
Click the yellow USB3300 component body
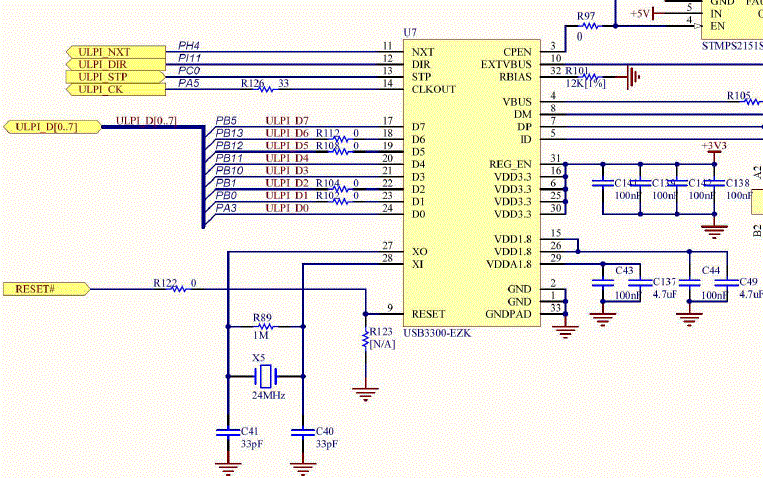click(x=472, y=183)
